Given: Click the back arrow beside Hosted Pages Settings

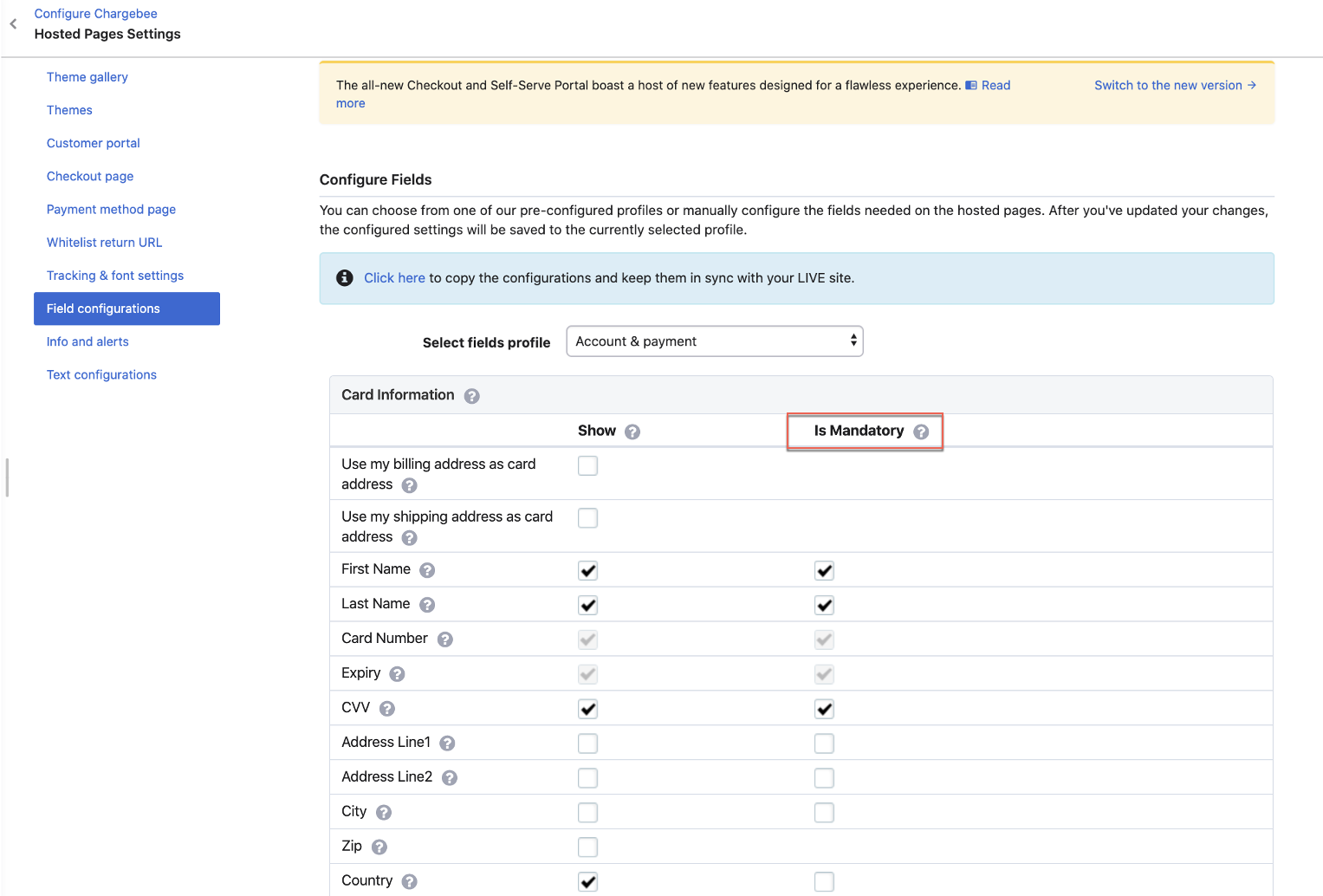Looking at the screenshot, I should (x=13, y=24).
